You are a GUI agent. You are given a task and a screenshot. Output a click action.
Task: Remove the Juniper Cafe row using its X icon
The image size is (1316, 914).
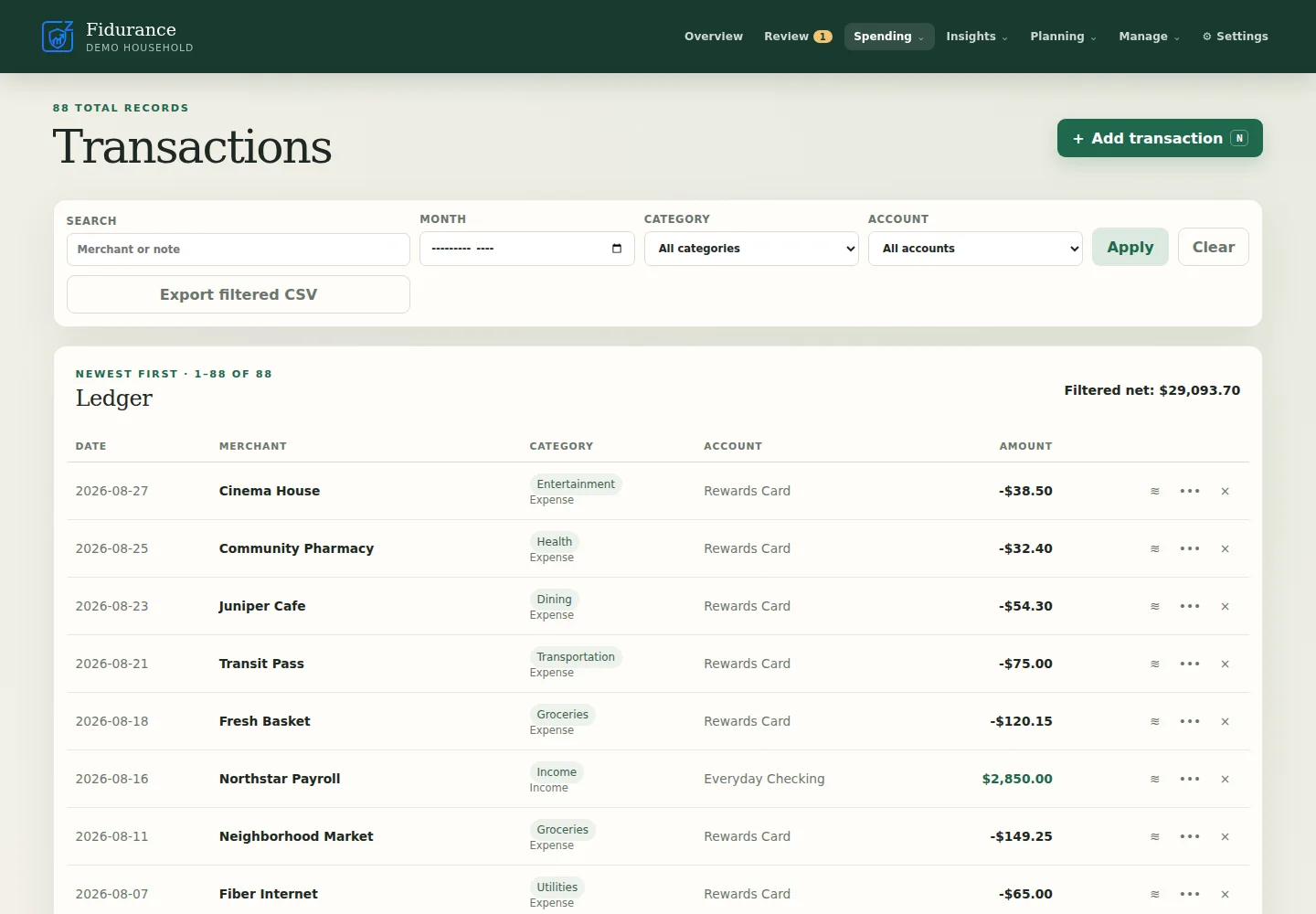point(1226,606)
